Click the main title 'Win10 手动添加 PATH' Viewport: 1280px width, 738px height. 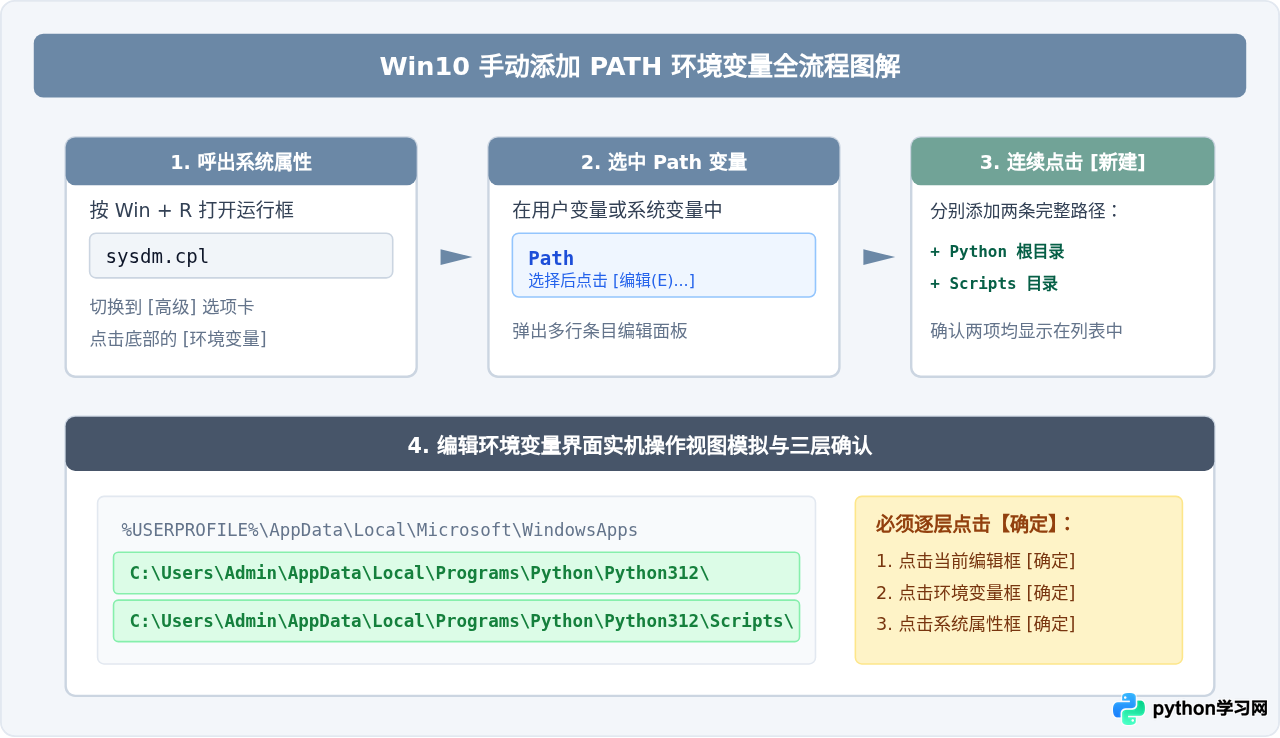point(640,66)
